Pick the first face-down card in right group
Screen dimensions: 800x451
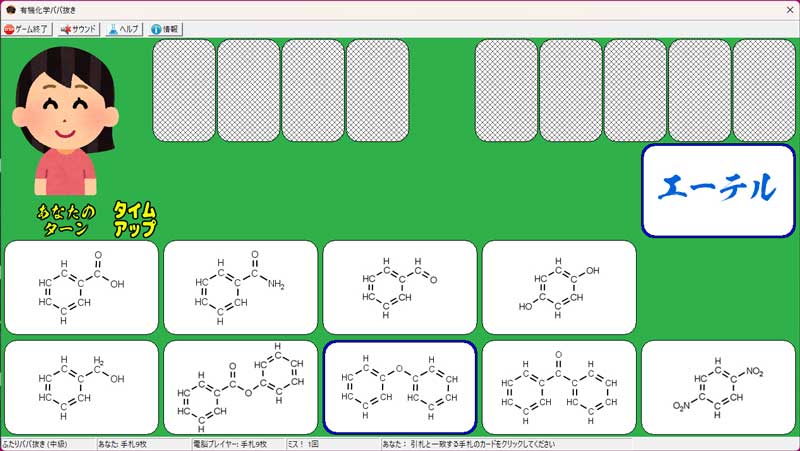pos(506,90)
